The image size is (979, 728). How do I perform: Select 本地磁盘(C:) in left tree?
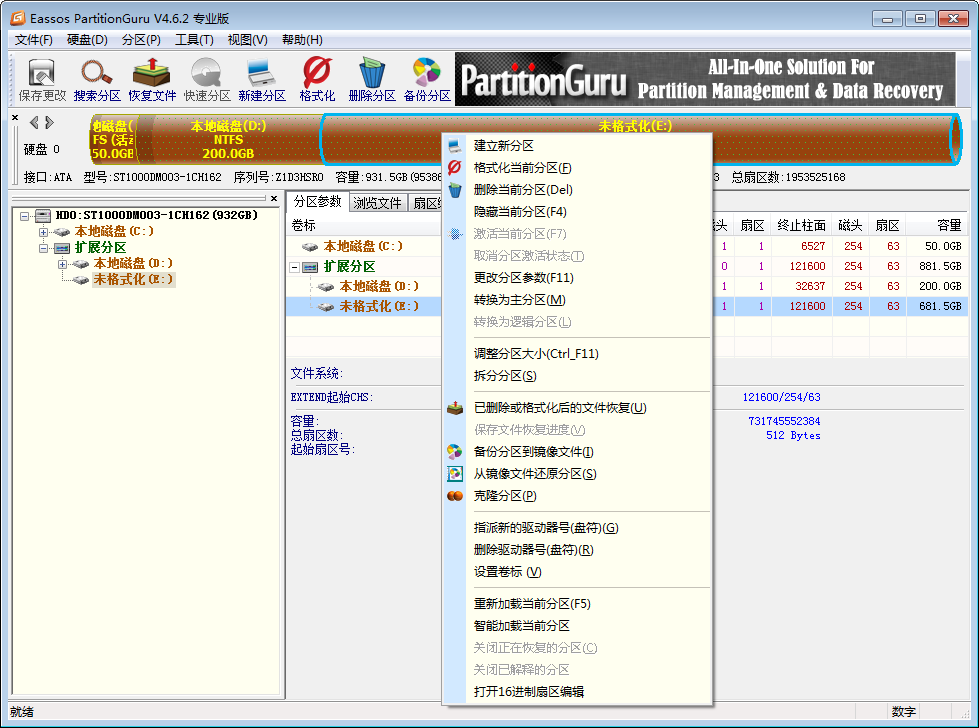click(x=114, y=232)
